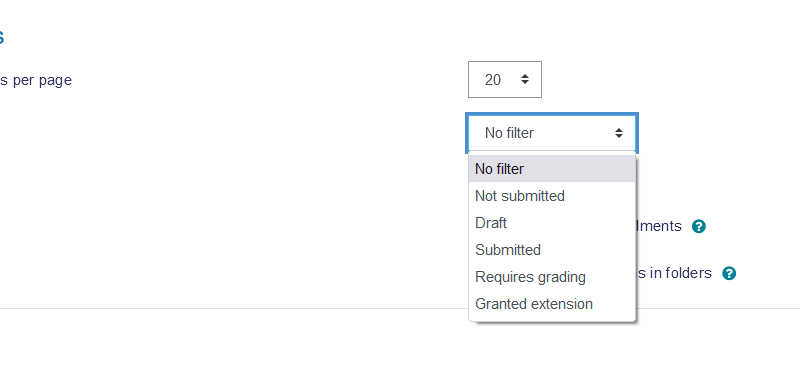The width and height of the screenshot is (800, 374).
Task: Open the assignments per page dropdown showing 20
Action: coord(505,80)
